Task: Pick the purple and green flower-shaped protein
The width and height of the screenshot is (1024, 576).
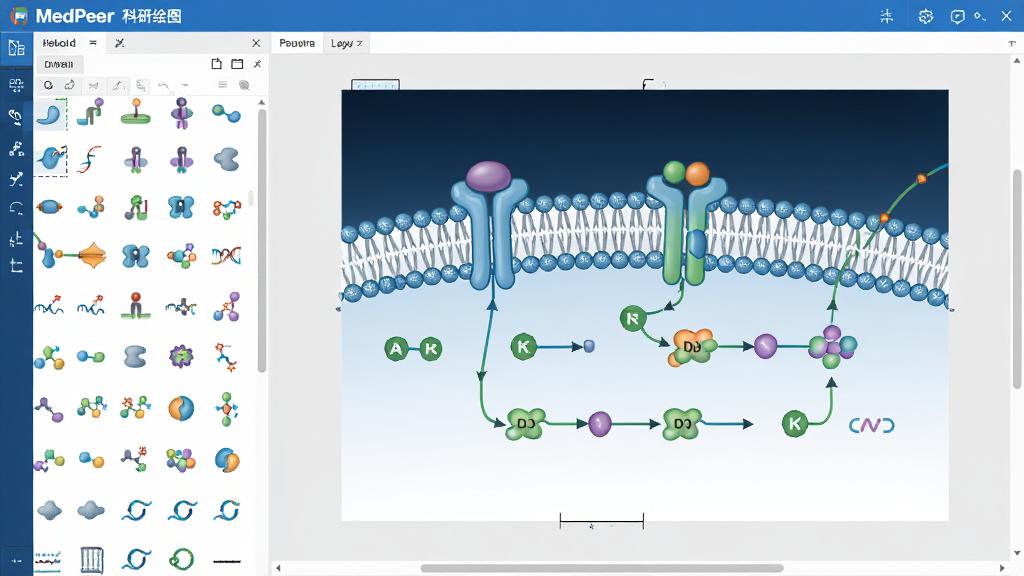Action: tap(181, 356)
